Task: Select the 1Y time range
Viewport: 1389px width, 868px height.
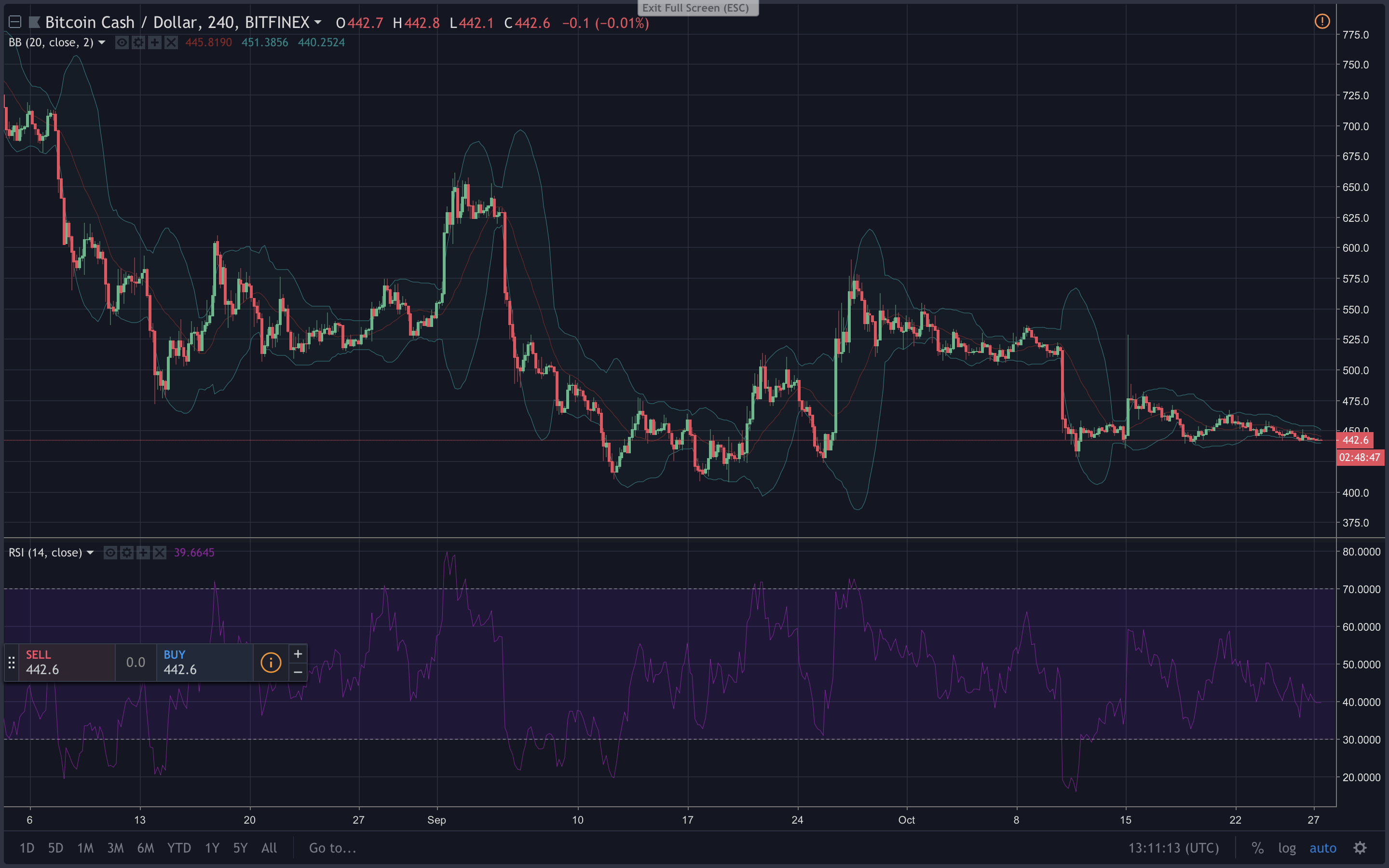Action: point(212,848)
